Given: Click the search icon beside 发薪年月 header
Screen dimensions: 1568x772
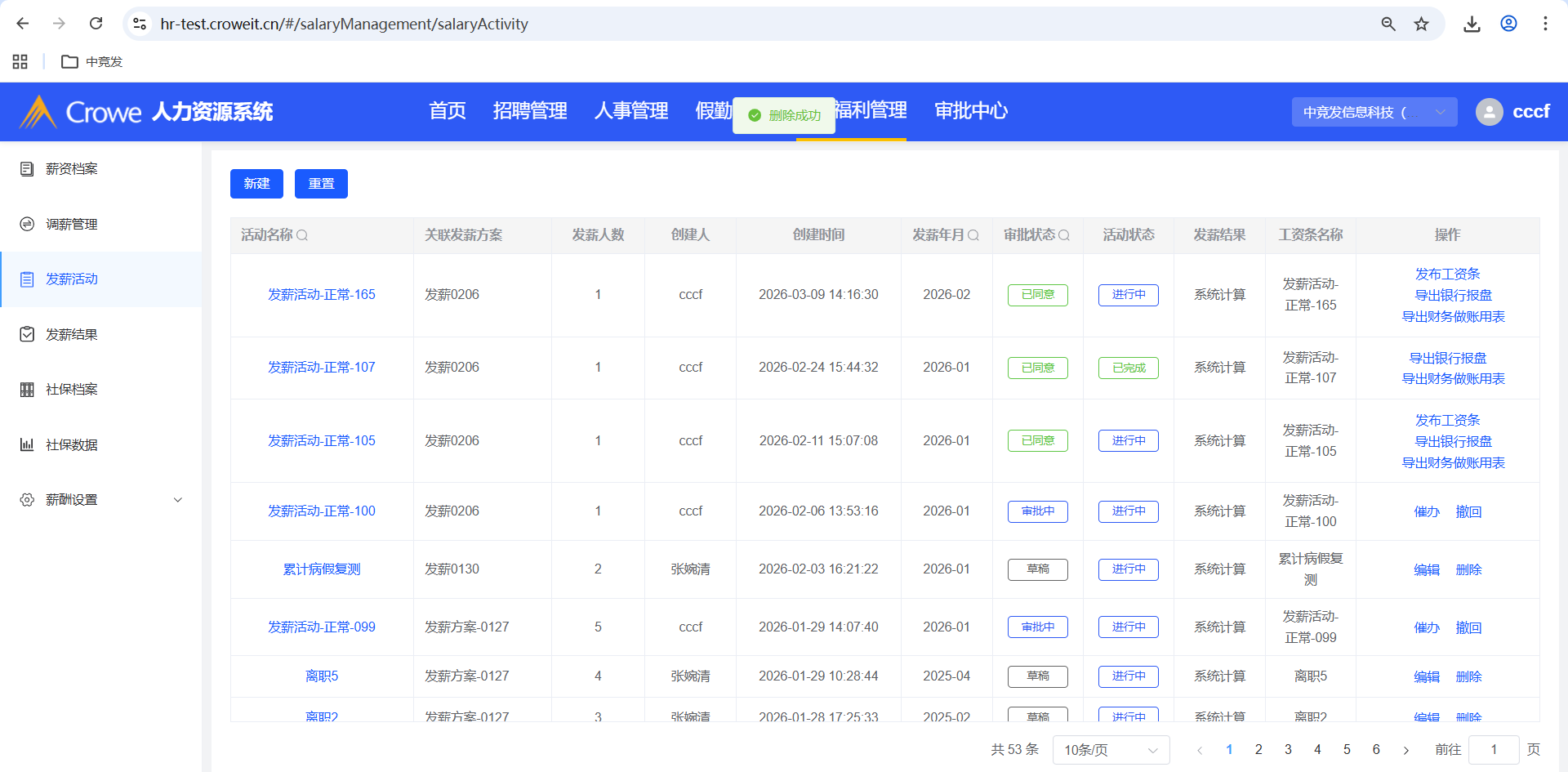Looking at the screenshot, I should coord(973,235).
